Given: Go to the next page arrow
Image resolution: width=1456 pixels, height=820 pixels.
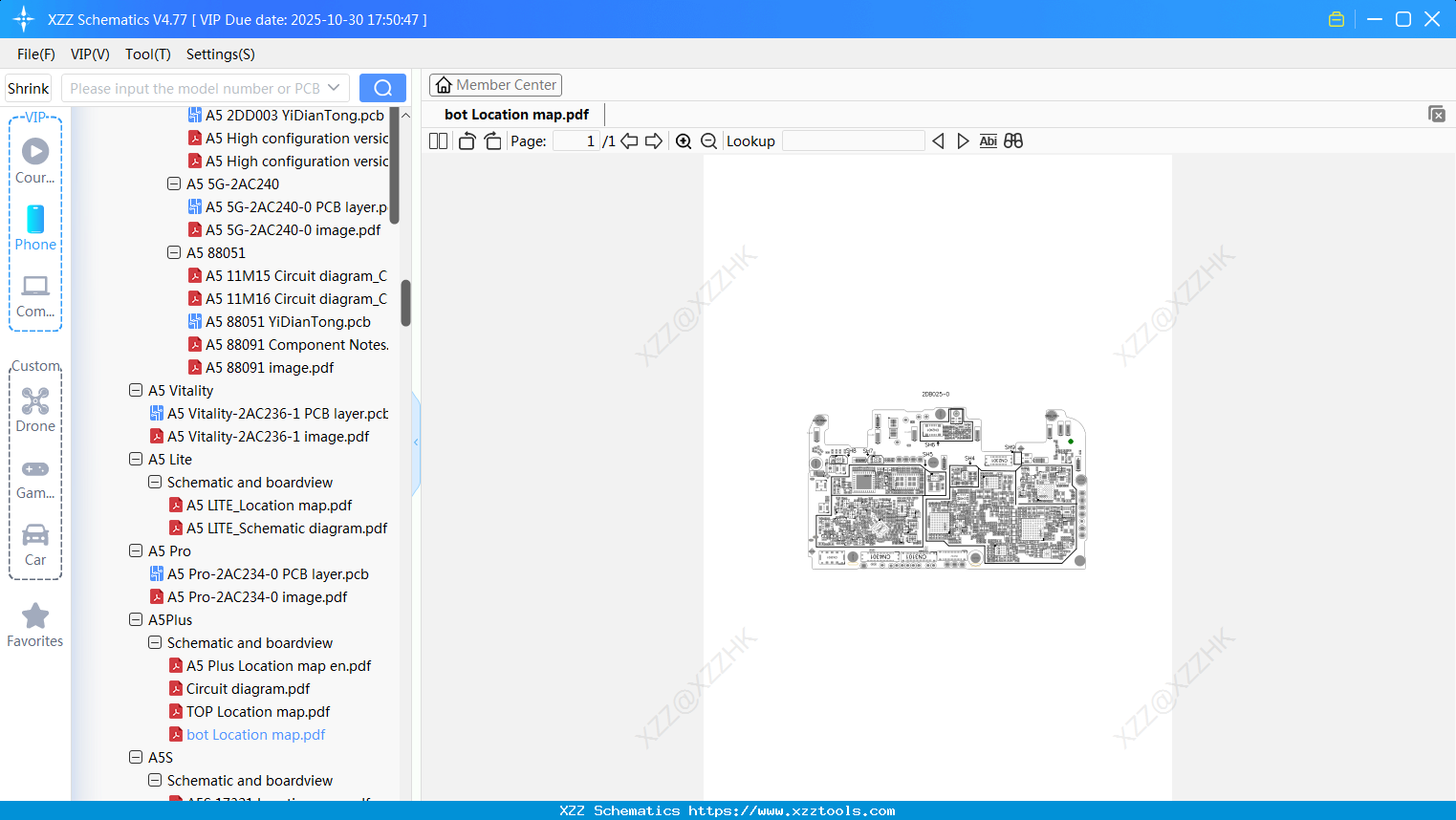Looking at the screenshot, I should [x=654, y=140].
